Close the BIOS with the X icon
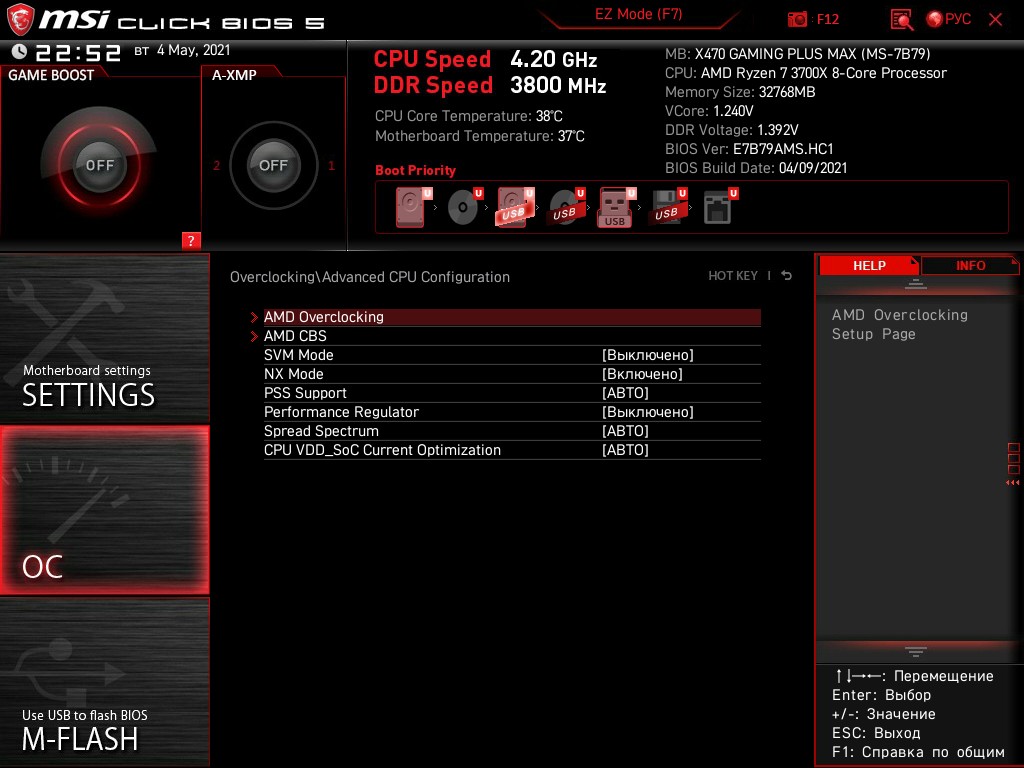This screenshot has height=768, width=1024. 995,20
